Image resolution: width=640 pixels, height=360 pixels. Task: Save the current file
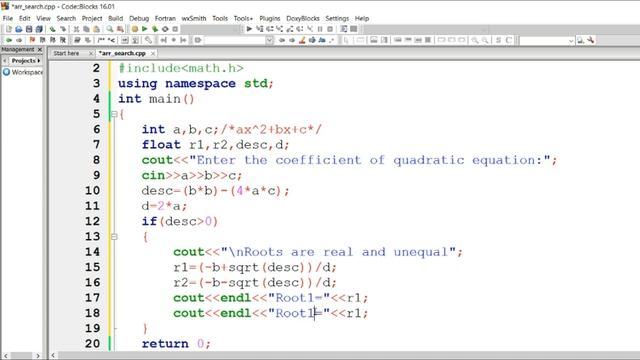pyautogui.click(x=29, y=29)
